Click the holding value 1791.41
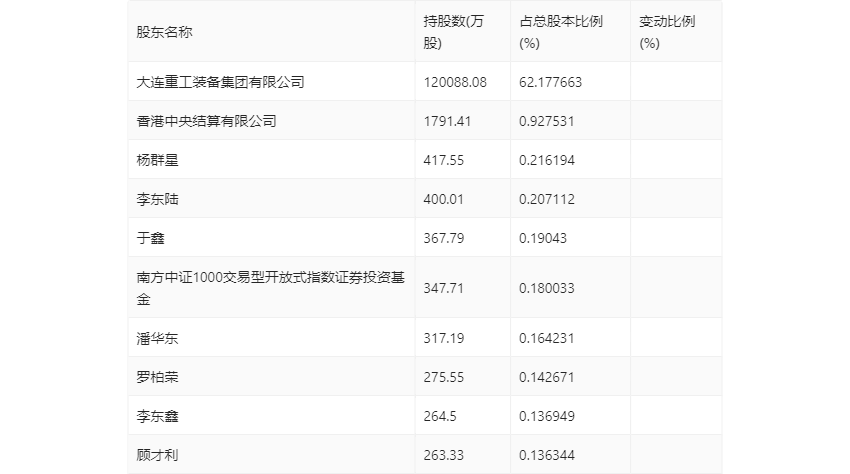 pyautogui.click(x=447, y=121)
